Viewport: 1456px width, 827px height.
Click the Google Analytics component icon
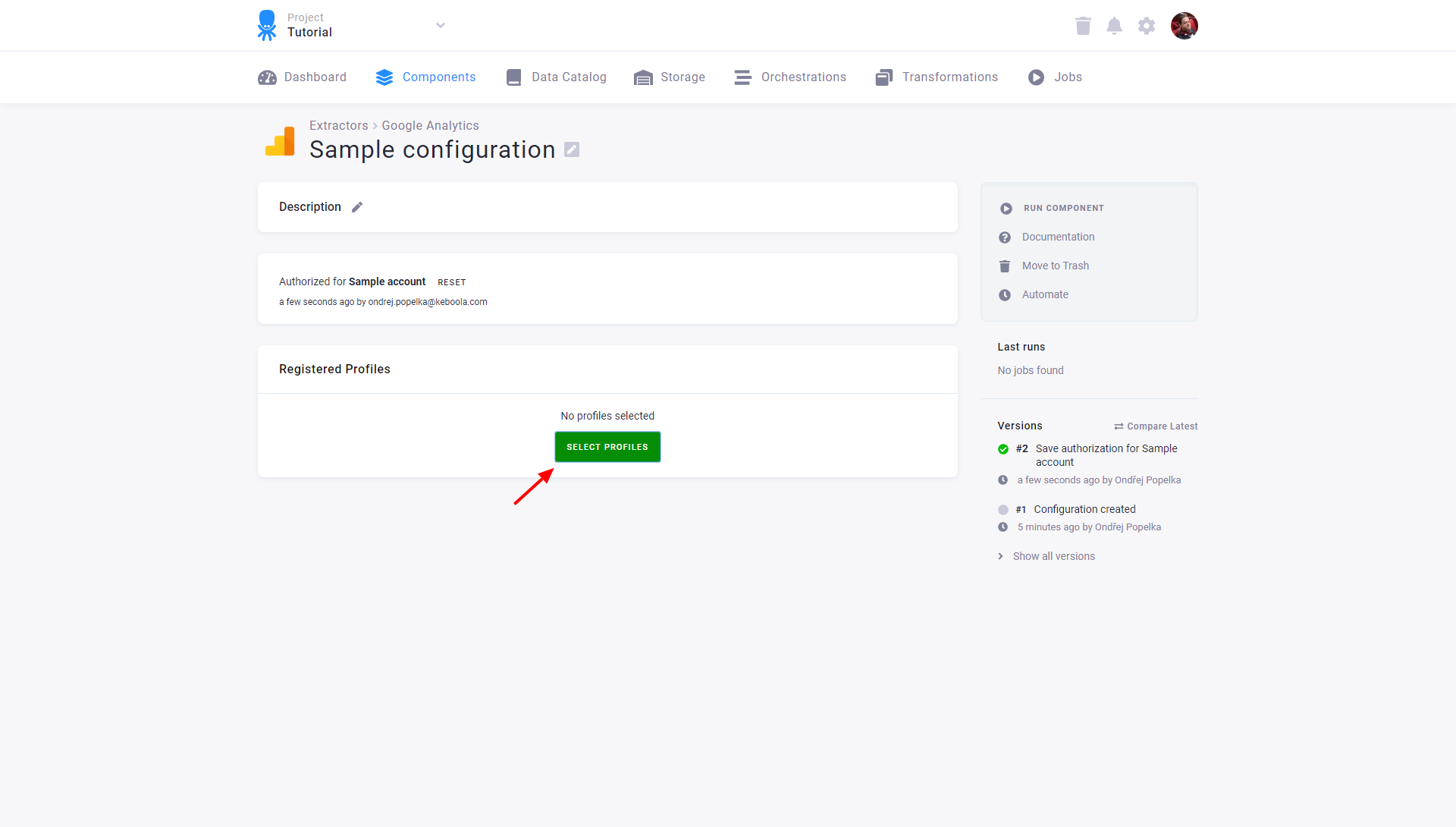pos(280,141)
